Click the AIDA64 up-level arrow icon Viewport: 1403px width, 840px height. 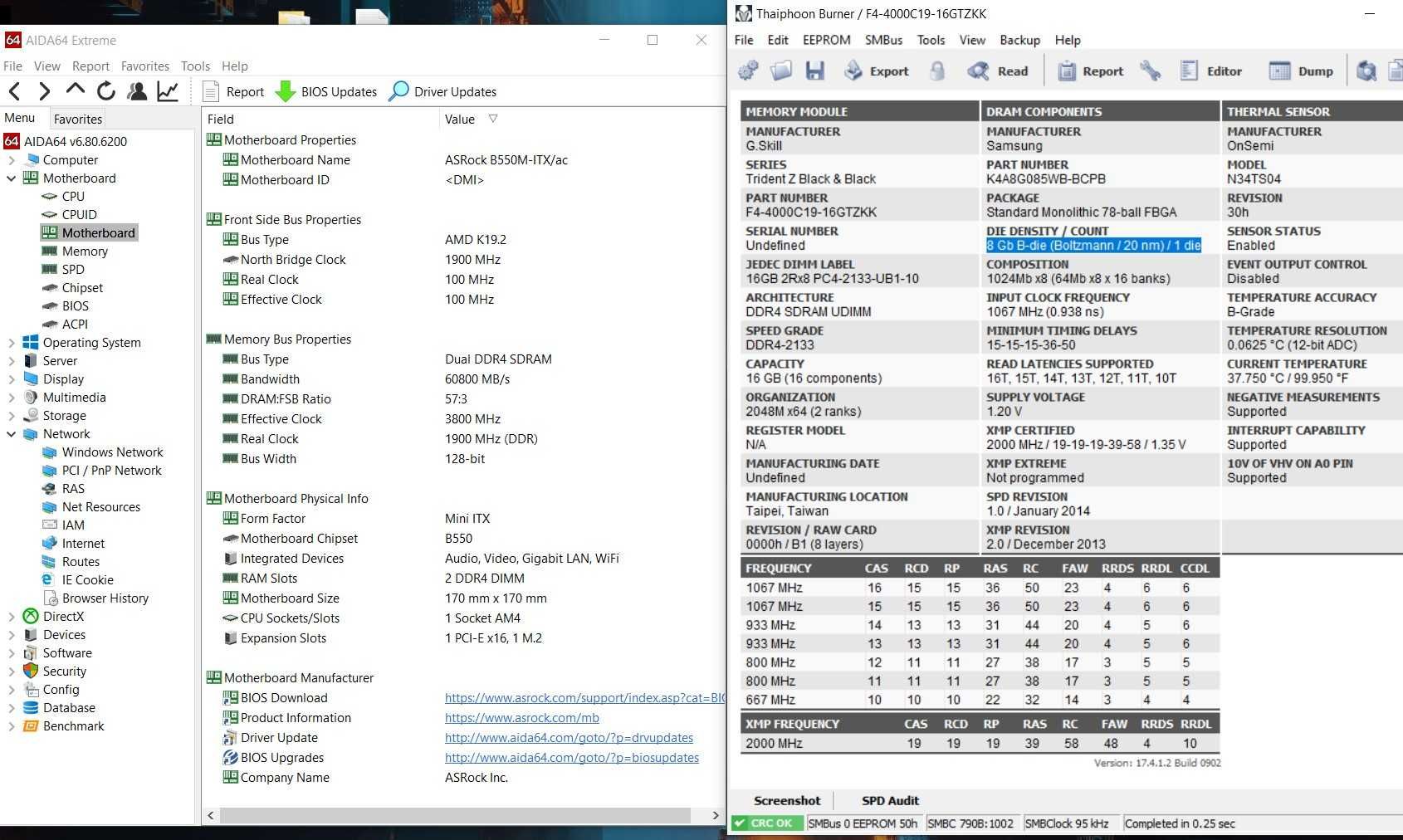(75, 90)
